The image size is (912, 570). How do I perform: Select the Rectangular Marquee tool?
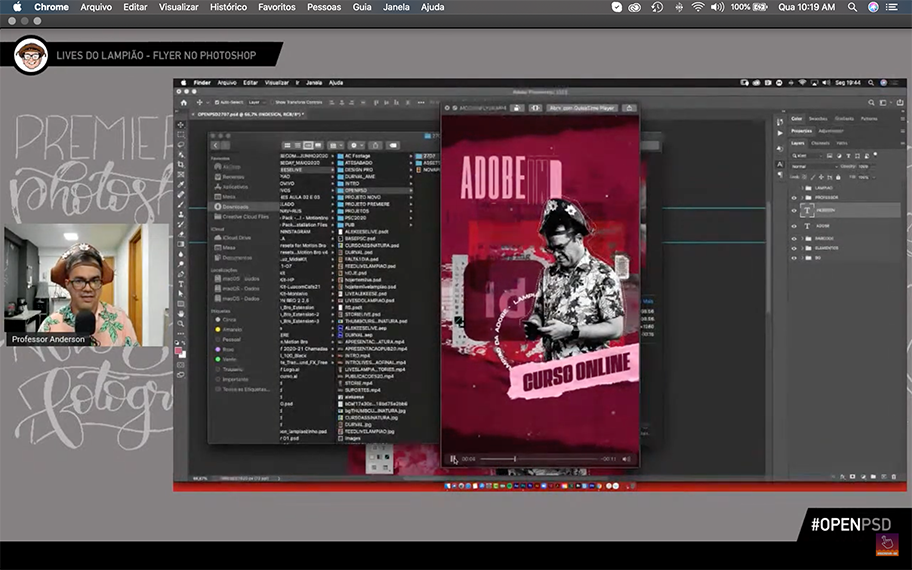tap(181, 134)
